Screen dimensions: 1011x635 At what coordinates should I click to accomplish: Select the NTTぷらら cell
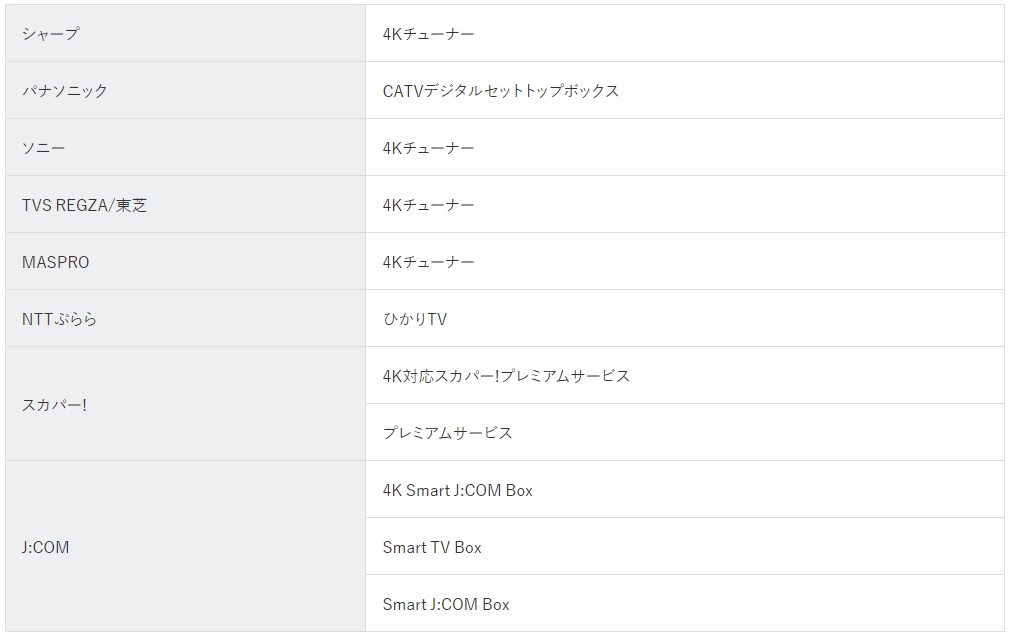click(186, 318)
